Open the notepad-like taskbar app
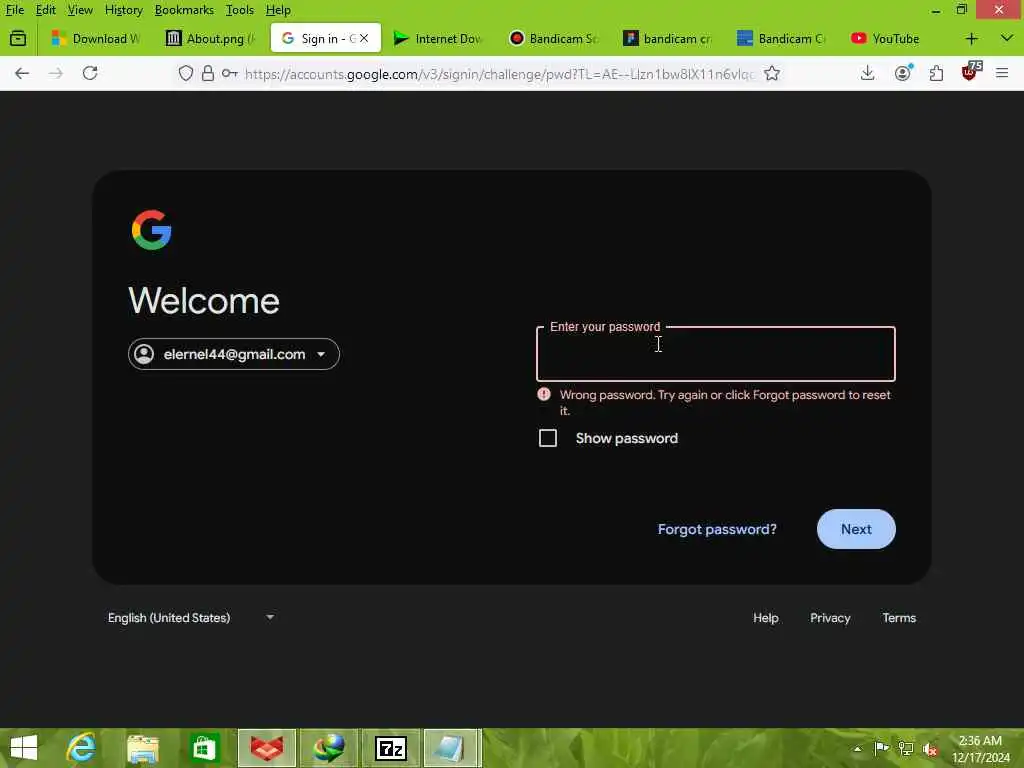 pos(453,748)
